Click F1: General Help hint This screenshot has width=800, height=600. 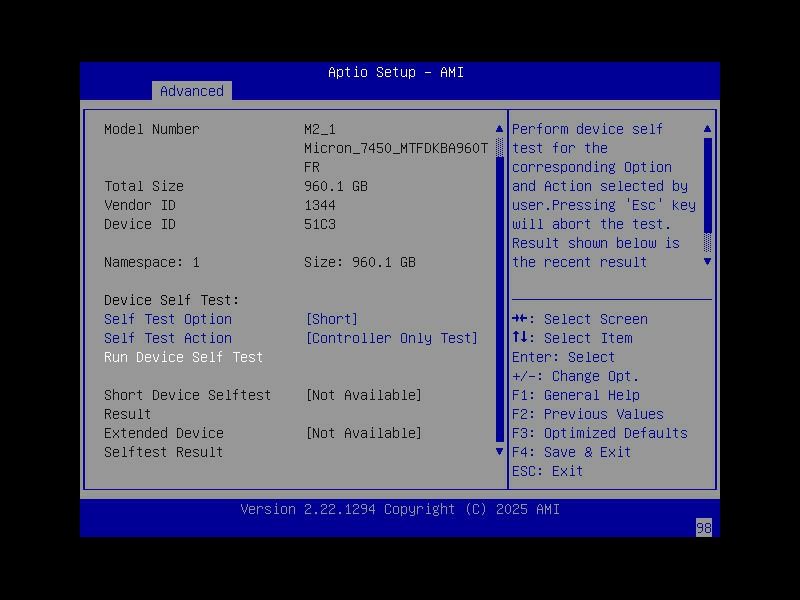coord(576,395)
